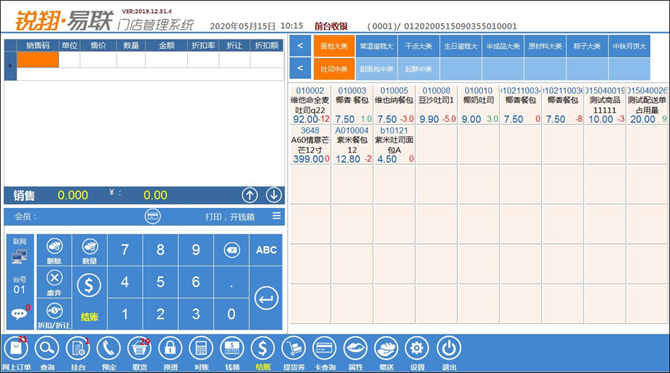Viewport: 670px width, 373px height.
Task: Click the 数量 quantity icon on keypad
Action: (90, 250)
